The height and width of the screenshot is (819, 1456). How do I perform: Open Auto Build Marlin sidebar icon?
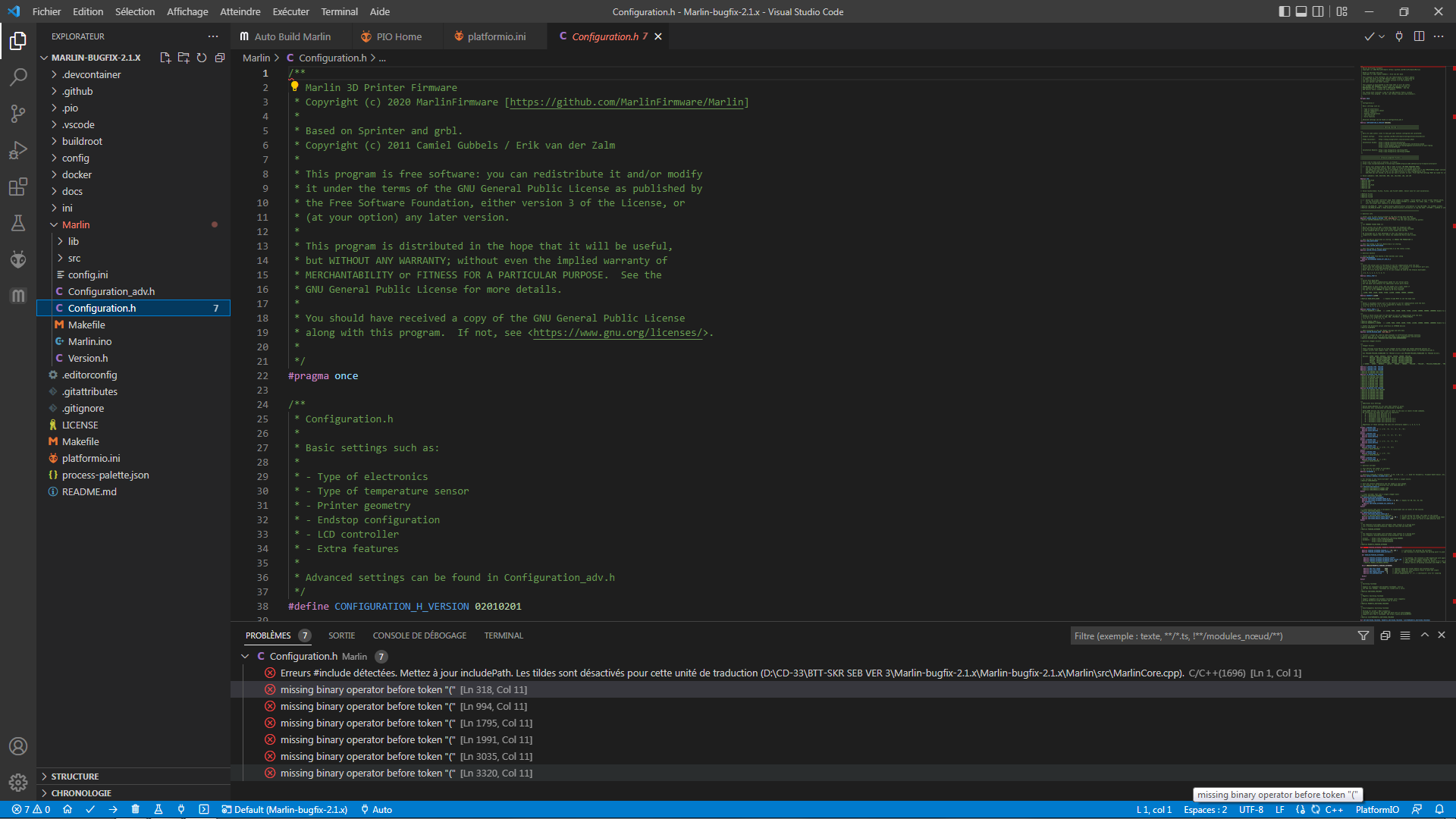point(18,296)
